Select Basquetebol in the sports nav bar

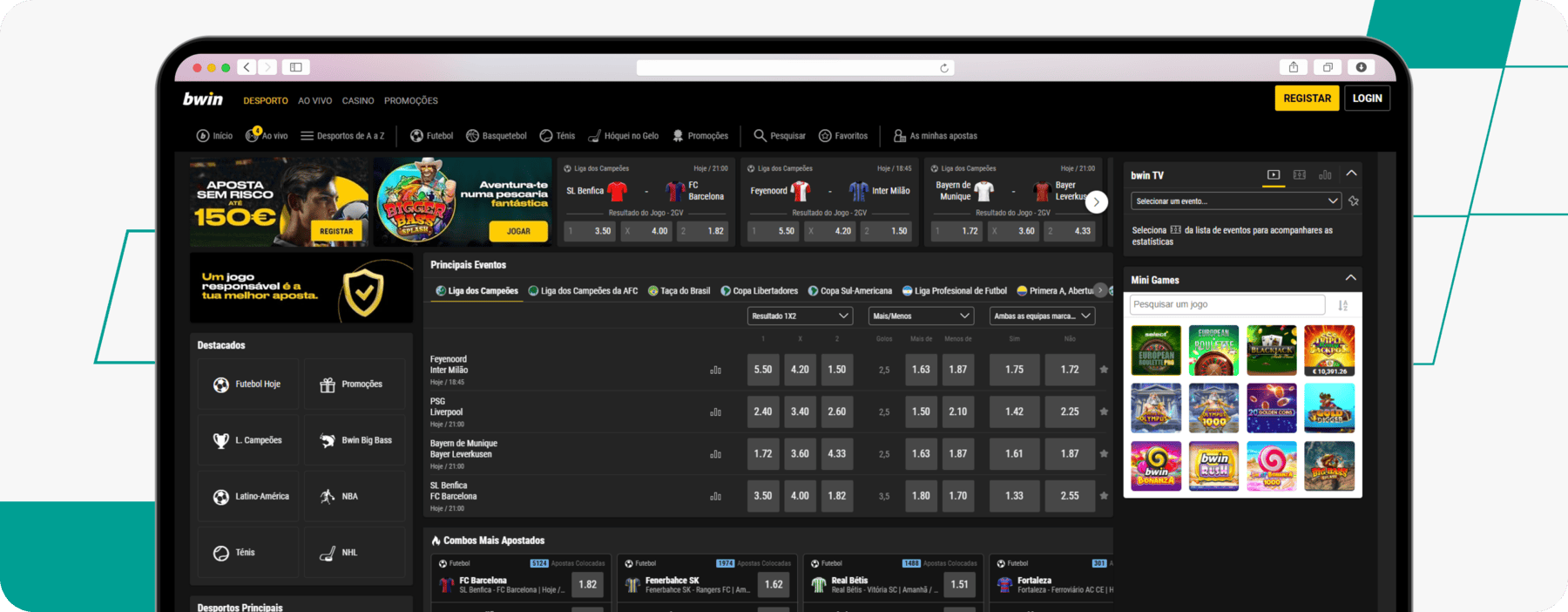497,136
